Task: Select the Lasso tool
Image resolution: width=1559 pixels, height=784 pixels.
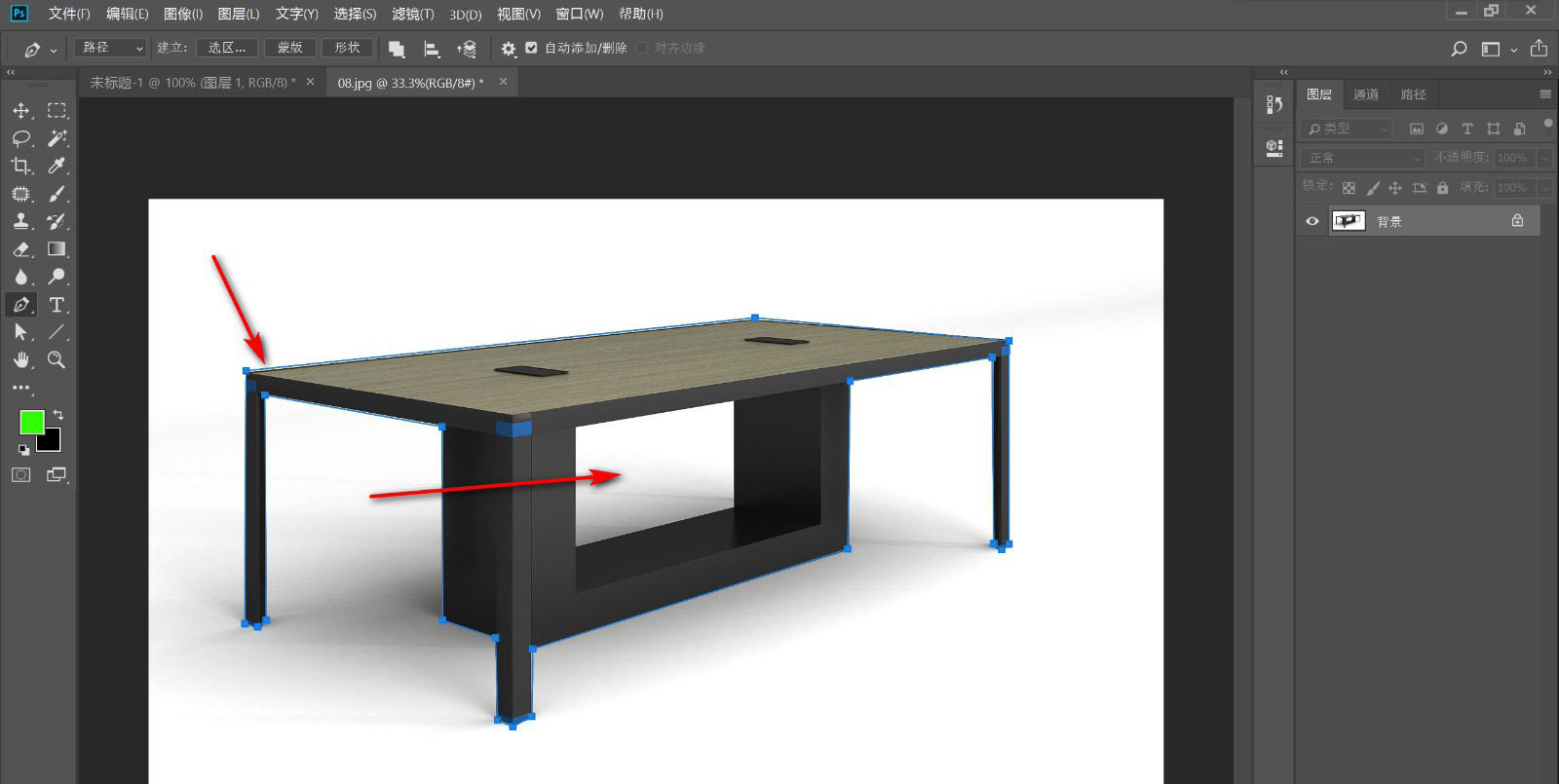Action: tap(20, 138)
